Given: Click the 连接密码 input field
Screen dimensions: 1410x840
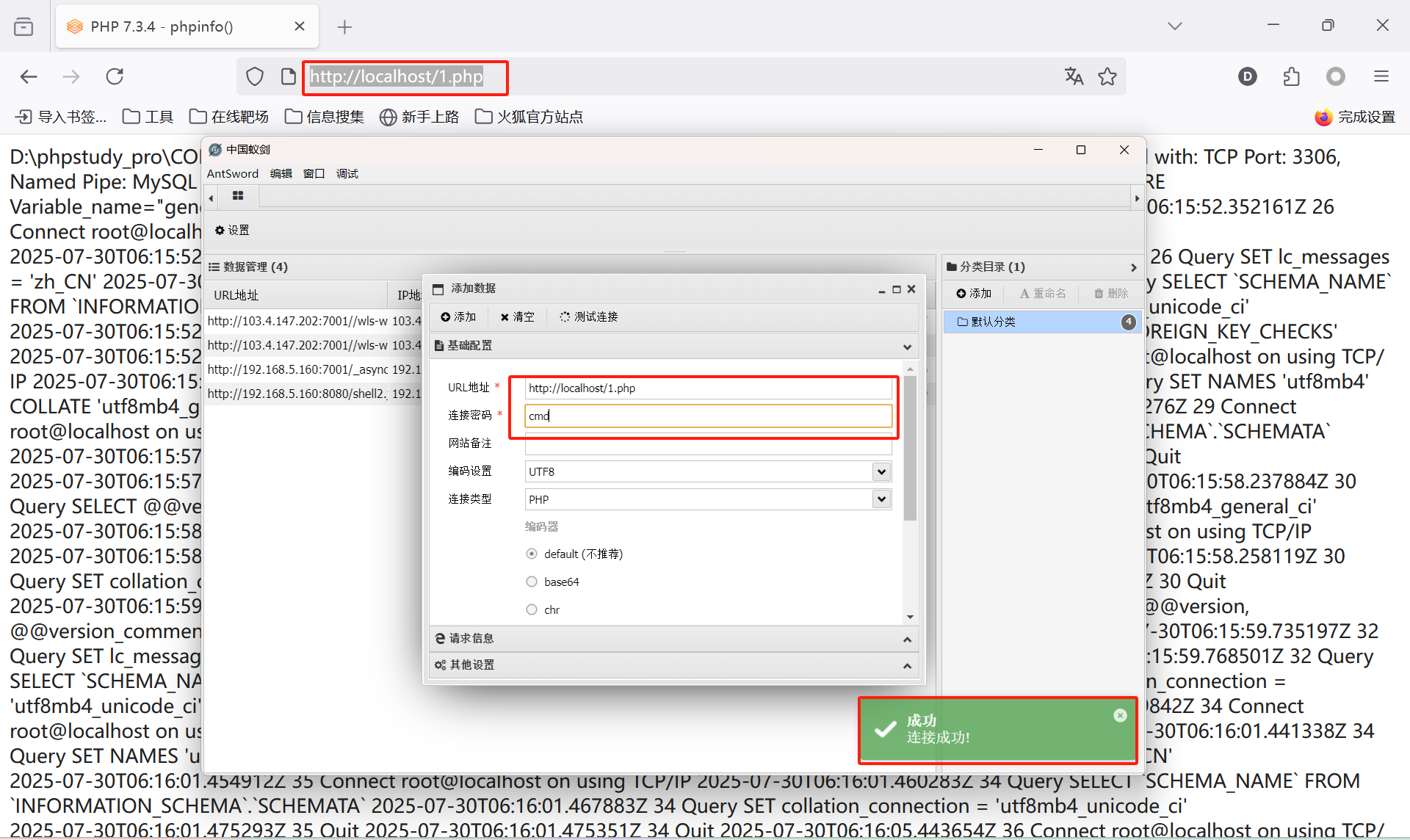Looking at the screenshot, I should pyautogui.click(x=708, y=416).
